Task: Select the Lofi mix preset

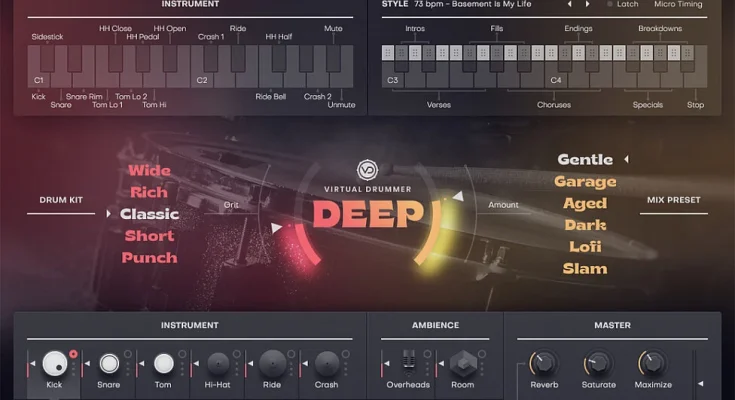Action: tap(585, 247)
